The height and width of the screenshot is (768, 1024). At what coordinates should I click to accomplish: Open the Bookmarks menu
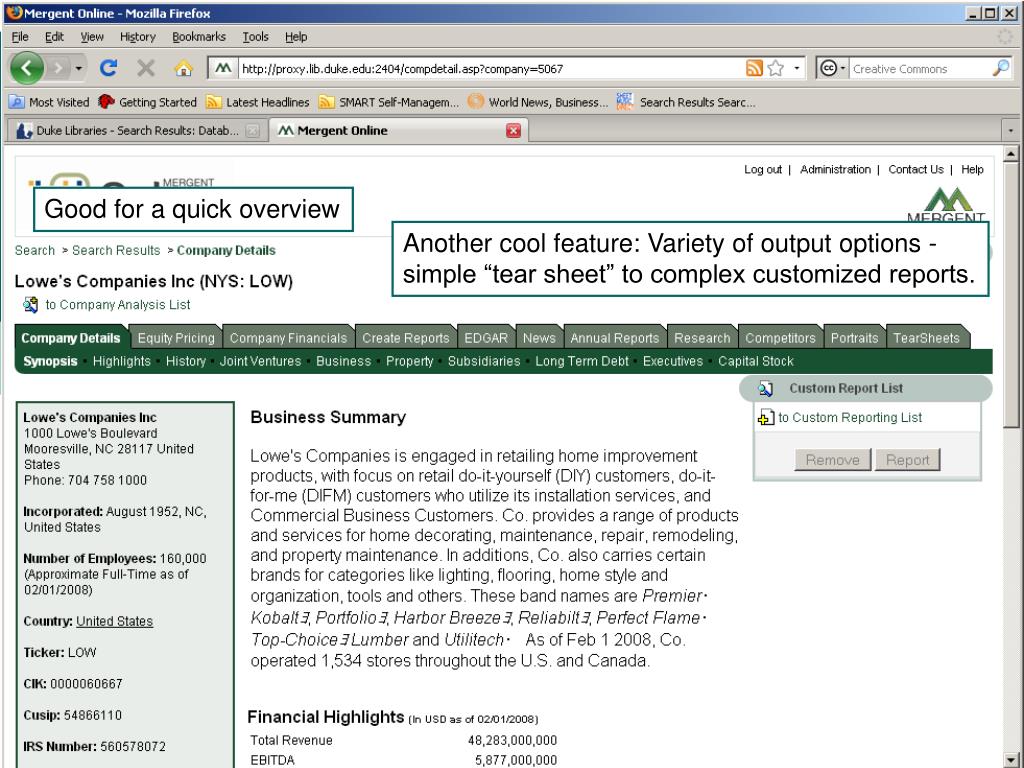tap(199, 37)
